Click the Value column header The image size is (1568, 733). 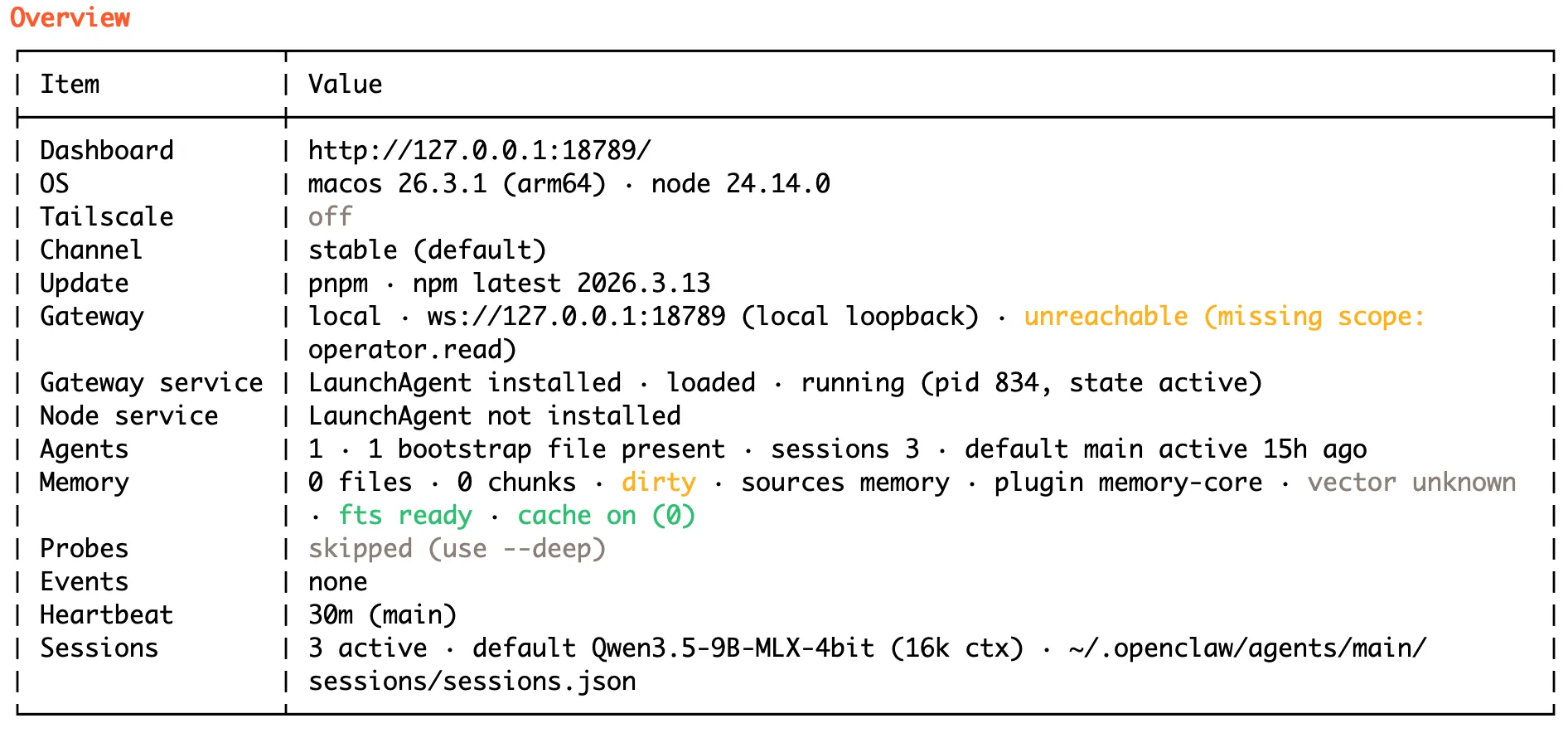[345, 84]
